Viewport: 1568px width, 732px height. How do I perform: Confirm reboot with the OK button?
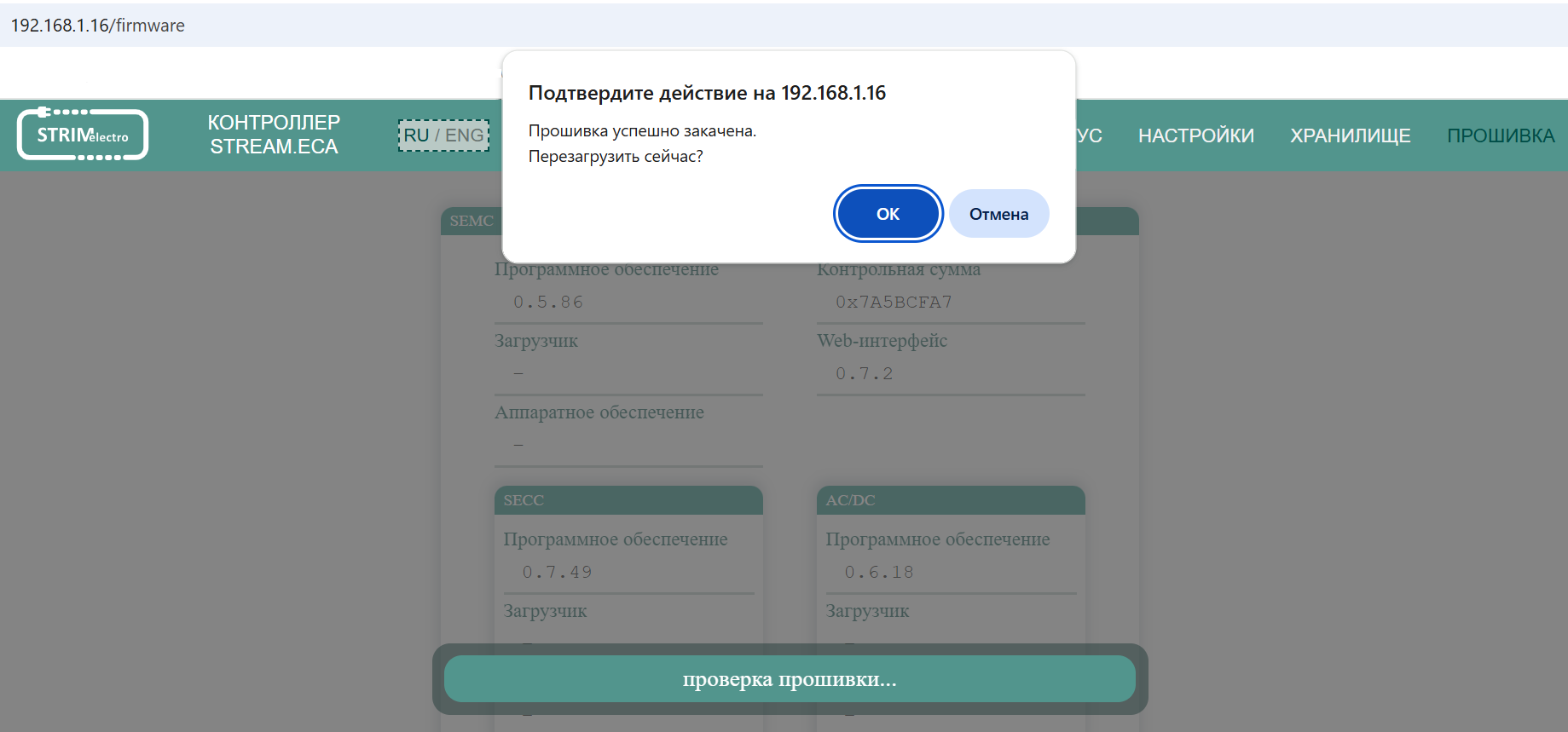pyautogui.click(x=888, y=214)
